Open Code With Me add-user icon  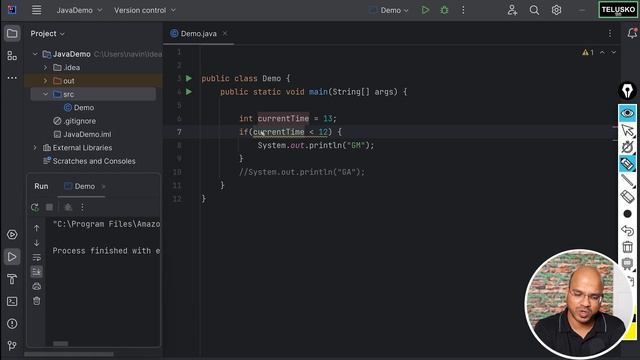point(512,10)
